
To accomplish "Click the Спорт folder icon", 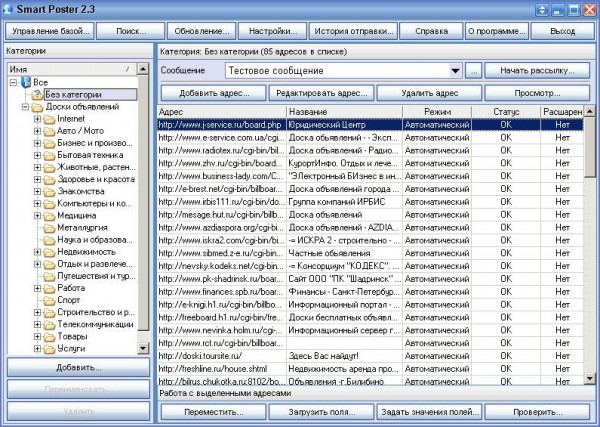I will pyautogui.click(x=49, y=300).
